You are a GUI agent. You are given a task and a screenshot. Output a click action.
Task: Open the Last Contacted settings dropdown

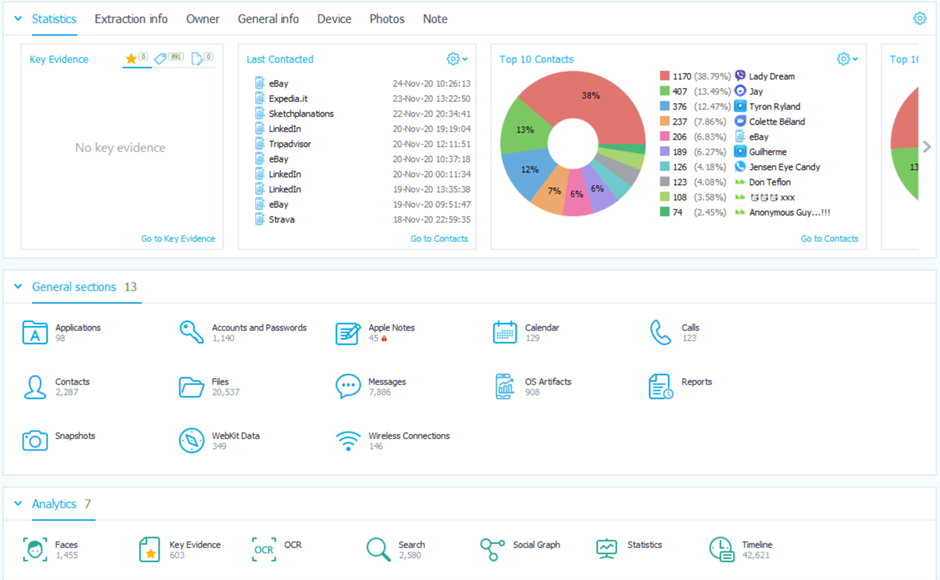tap(455, 58)
